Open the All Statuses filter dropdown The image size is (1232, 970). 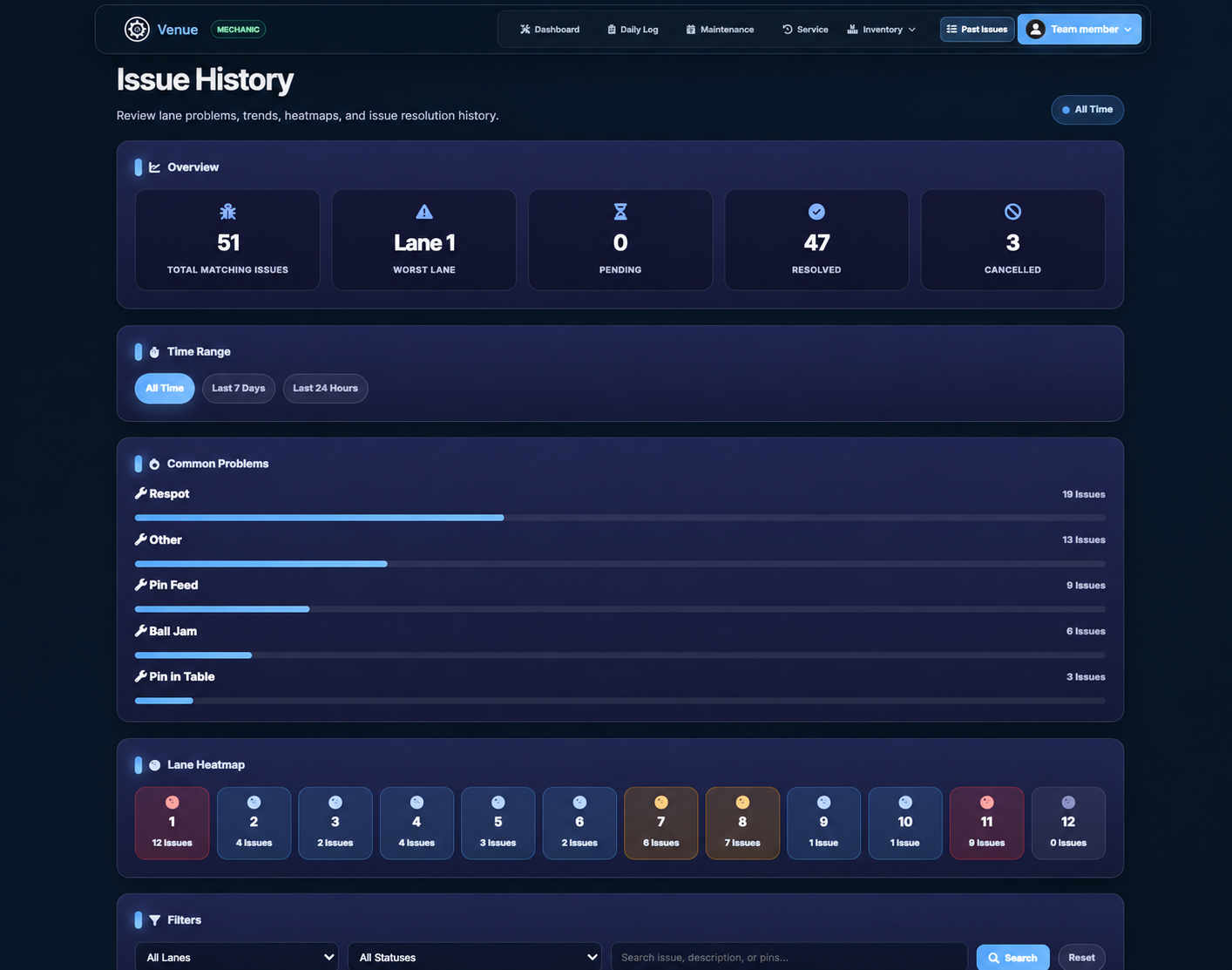[x=475, y=957]
